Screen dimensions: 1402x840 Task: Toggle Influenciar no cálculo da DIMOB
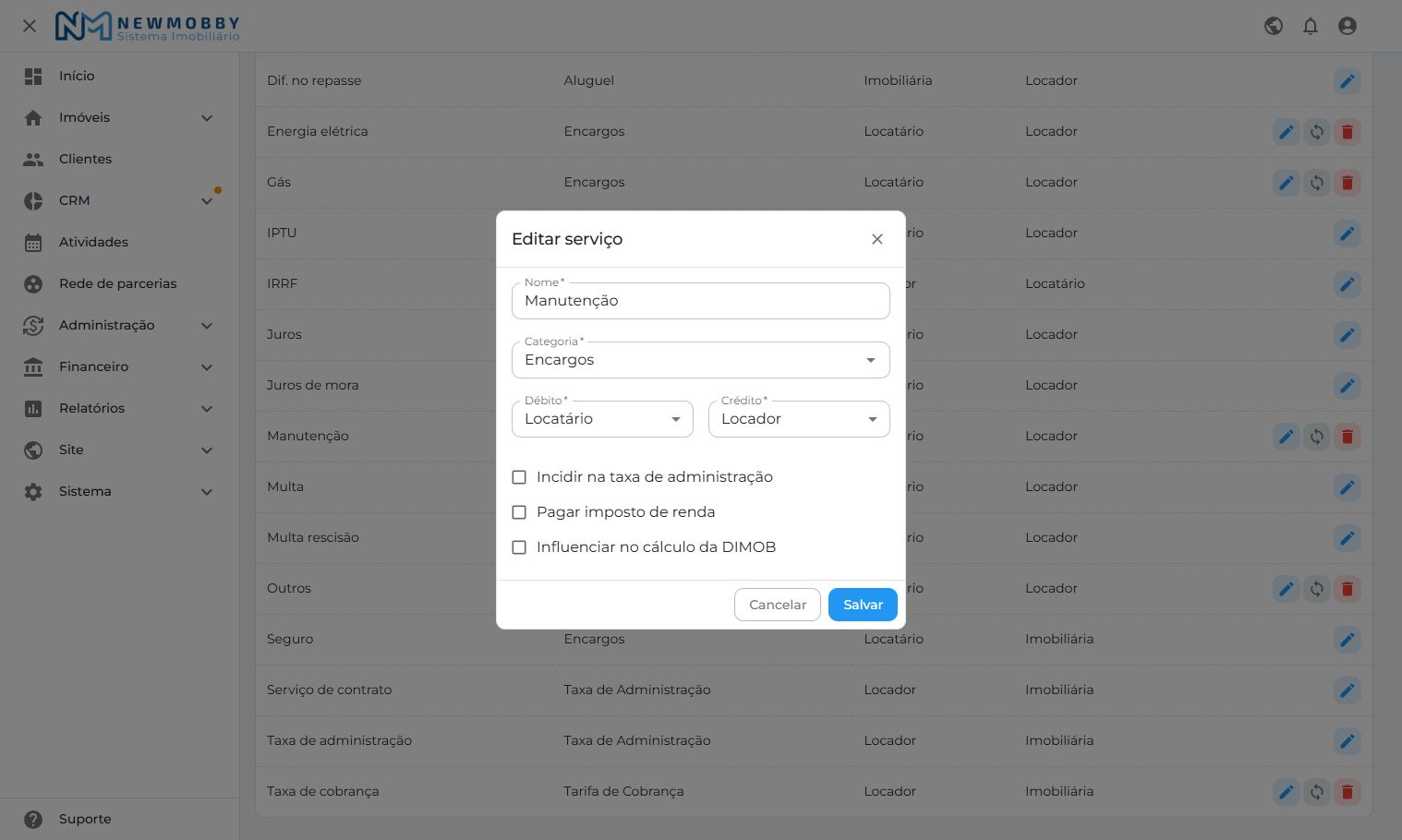tap(519, 547)
